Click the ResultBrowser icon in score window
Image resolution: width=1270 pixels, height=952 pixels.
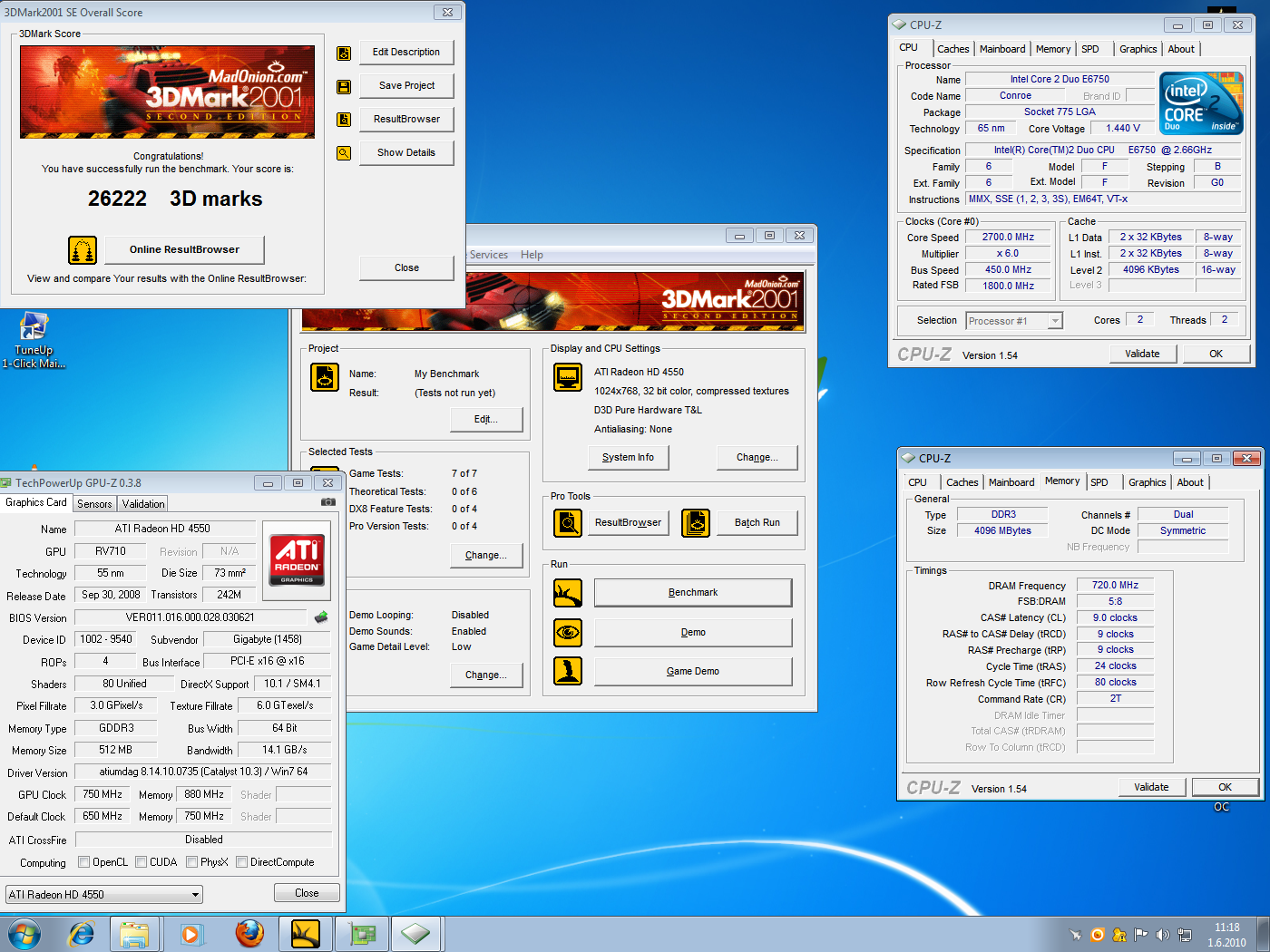pyautogui.click(x=344, y=120)
